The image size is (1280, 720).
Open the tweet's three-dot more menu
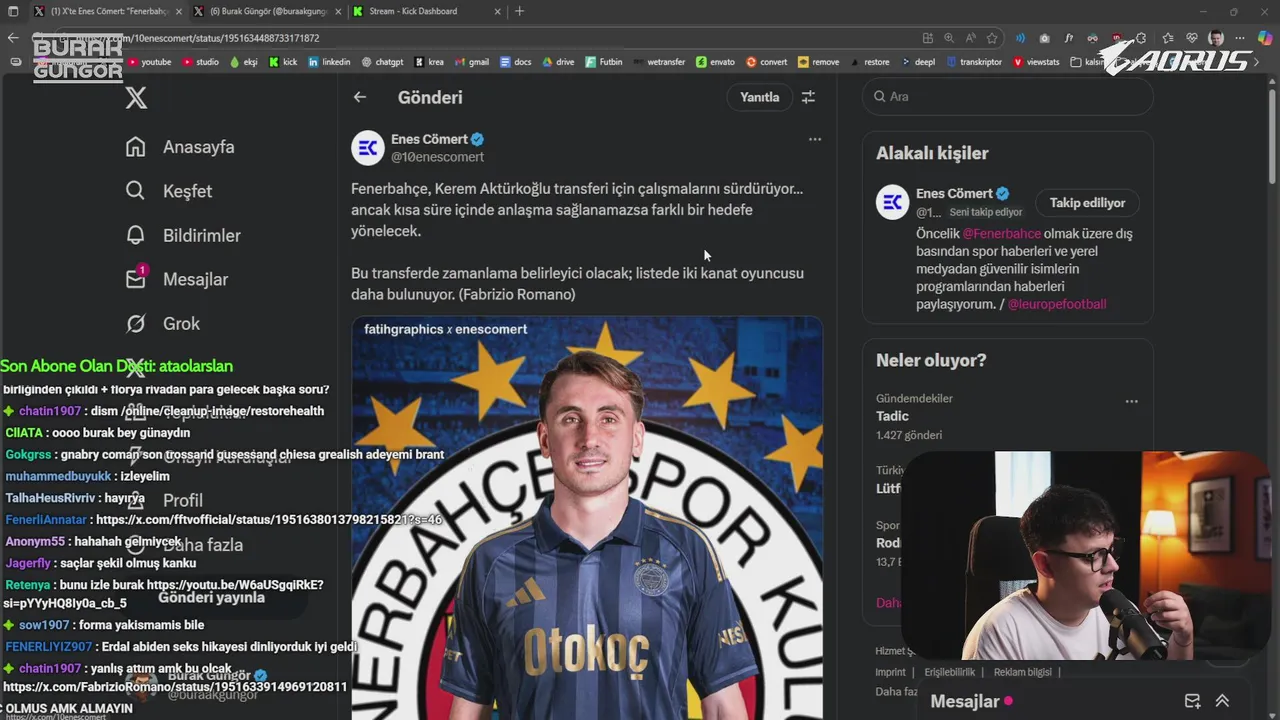(815, 140)
